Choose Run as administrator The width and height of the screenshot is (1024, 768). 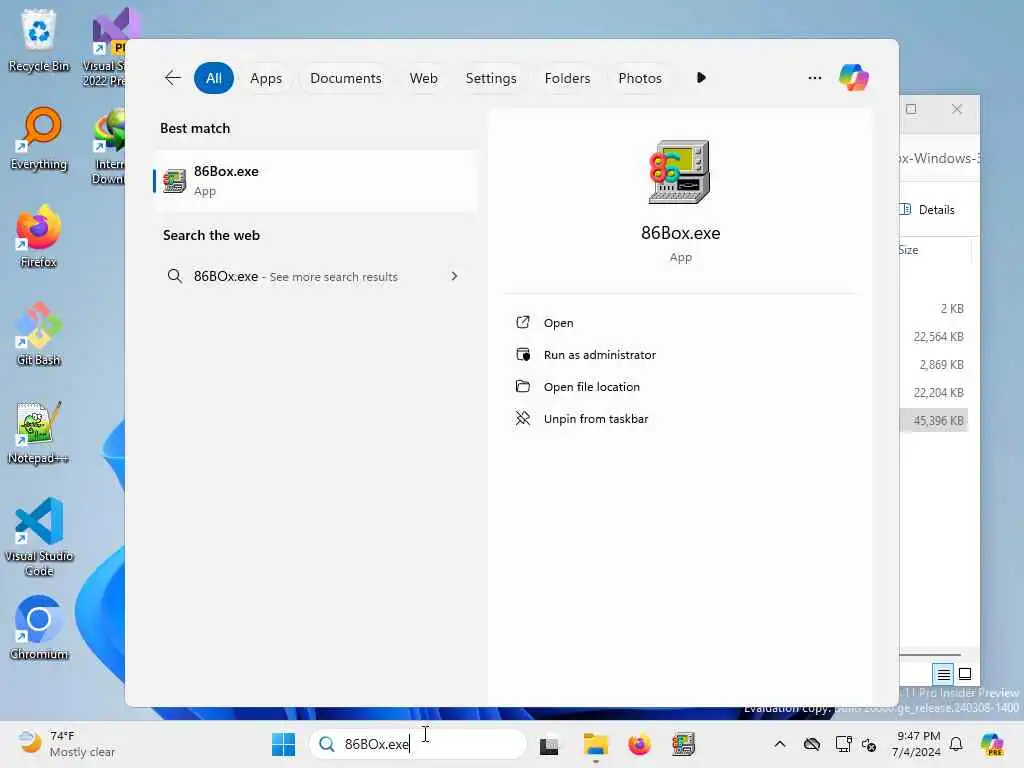tap(599, 355)
